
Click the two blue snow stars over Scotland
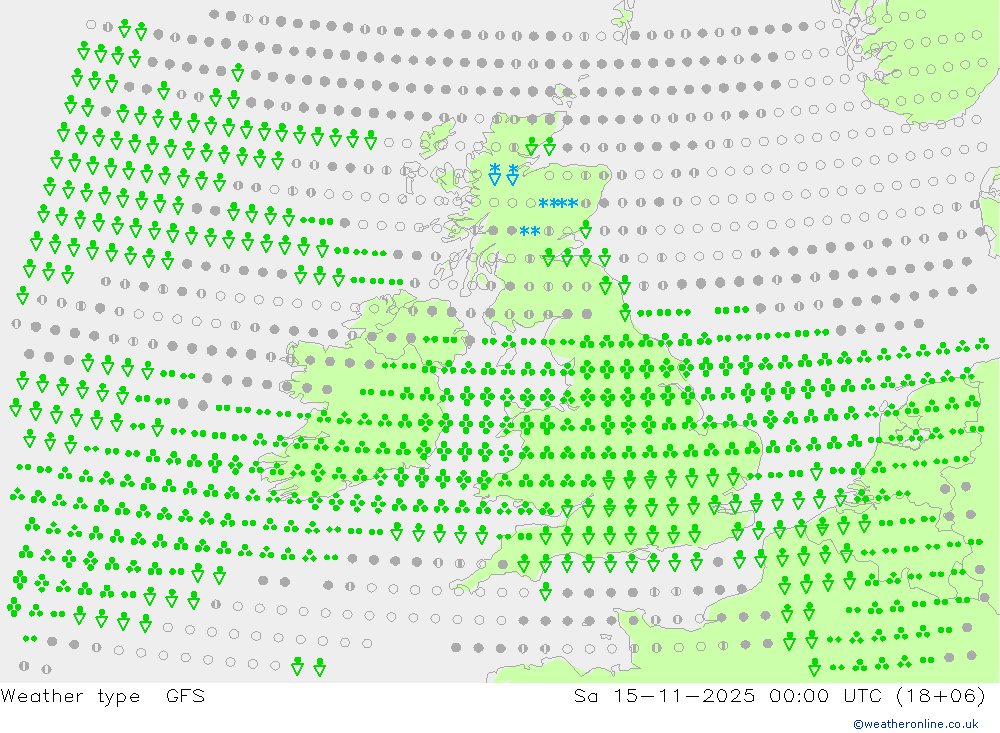(530, 231)
